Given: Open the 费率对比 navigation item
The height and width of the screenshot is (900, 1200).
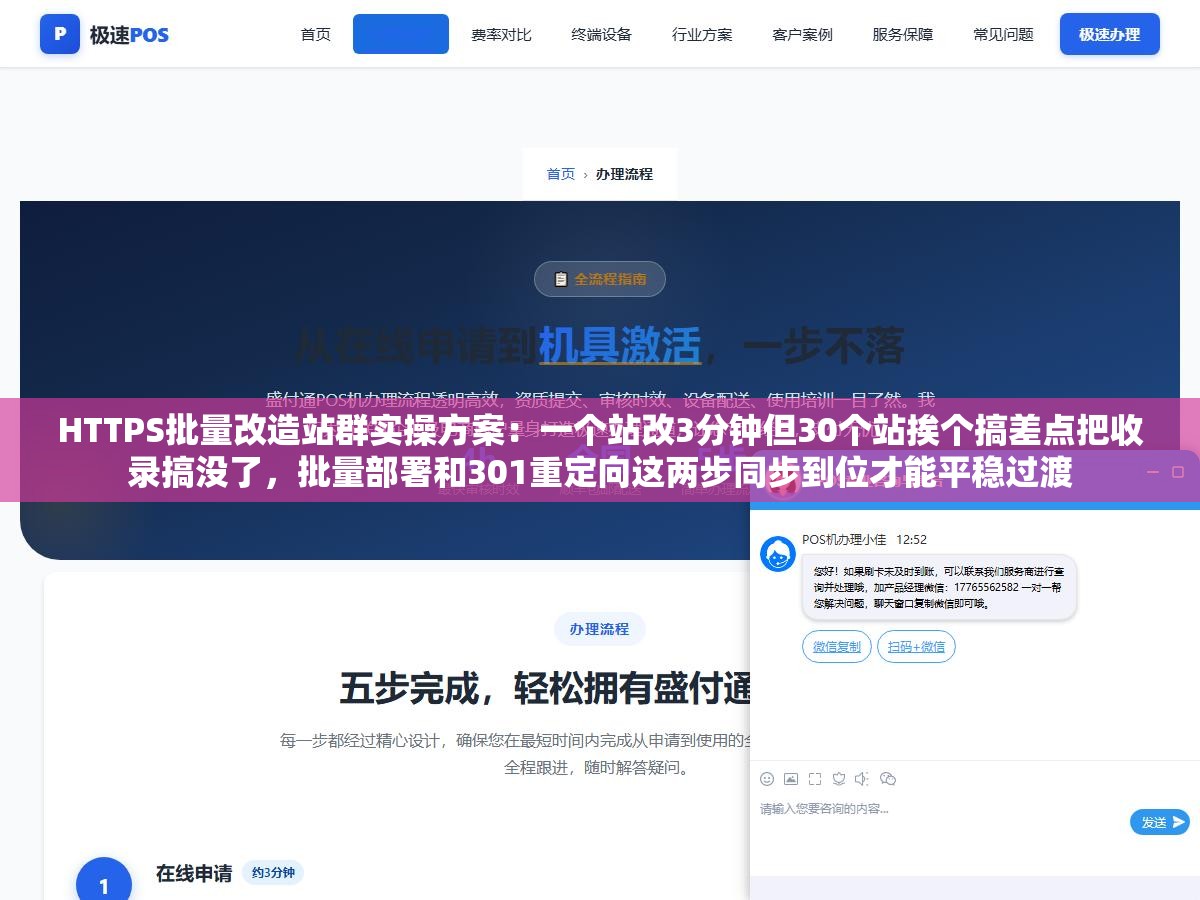Looking at the screenshot, I should click(x=502, y=34).
